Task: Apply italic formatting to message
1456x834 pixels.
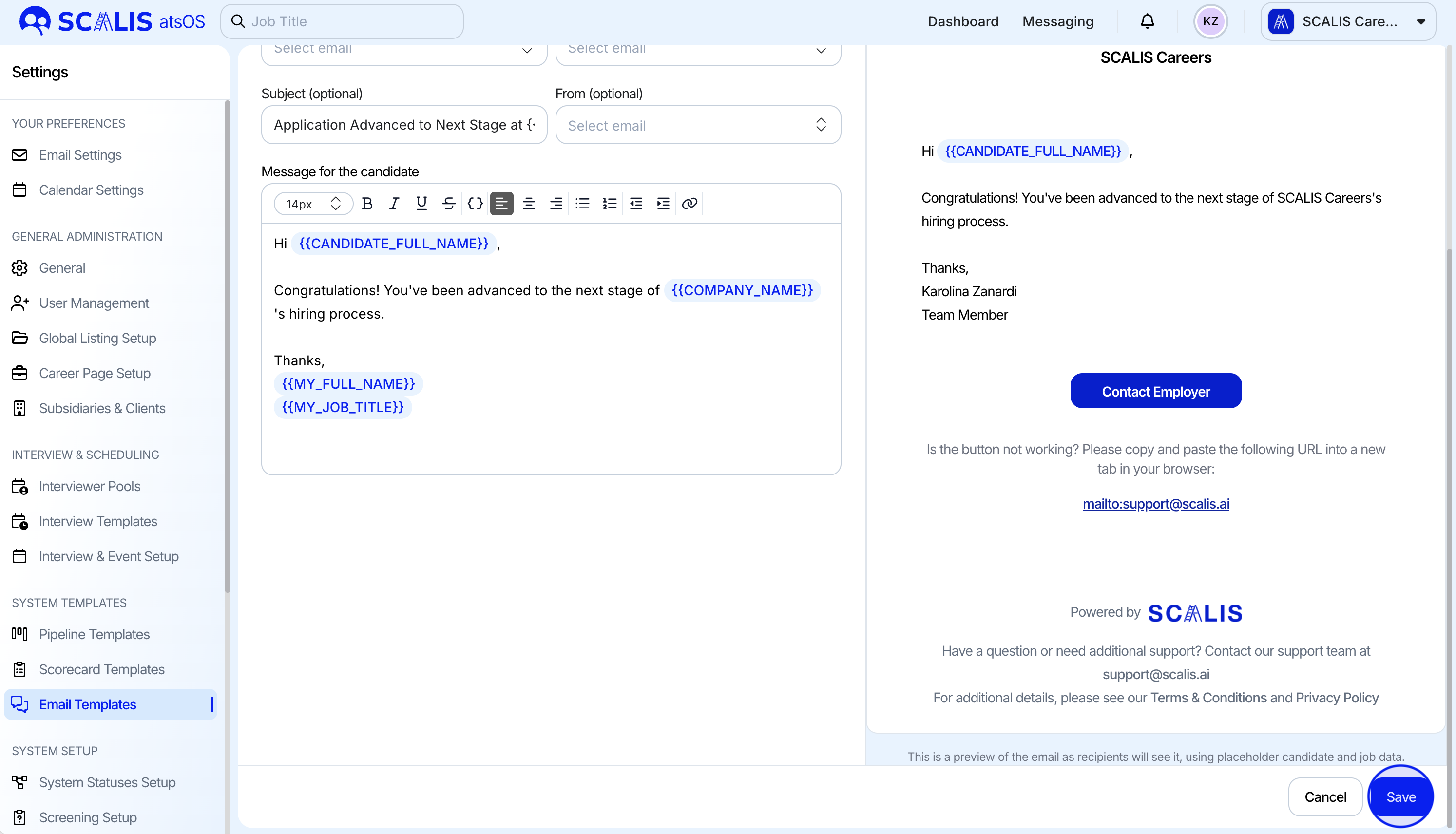Action: tap(394, 203)
